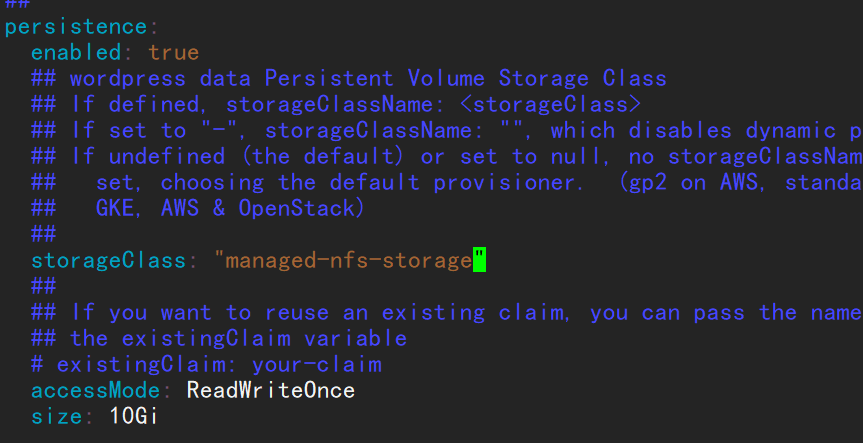
Task: Click the green cursor block after managed-nfs-storage
Action: coord(479,261)
